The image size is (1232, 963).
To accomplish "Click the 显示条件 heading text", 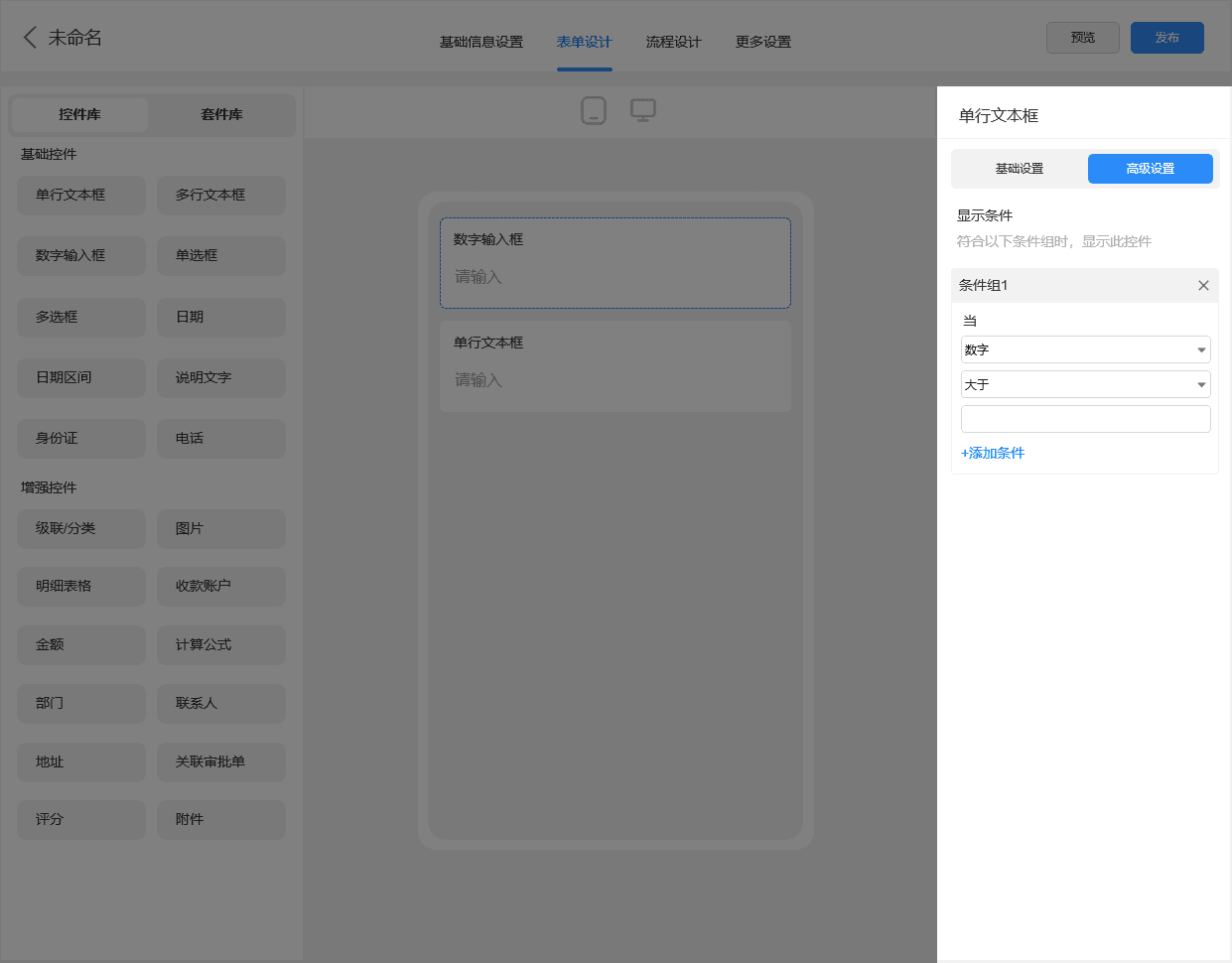I will (985, 216).
